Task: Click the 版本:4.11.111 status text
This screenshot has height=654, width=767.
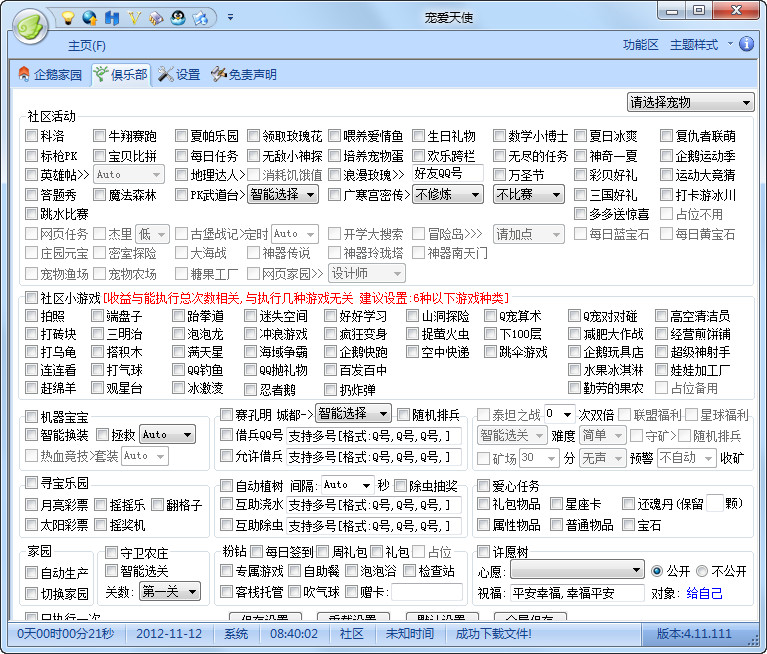Action: [694, 634]
